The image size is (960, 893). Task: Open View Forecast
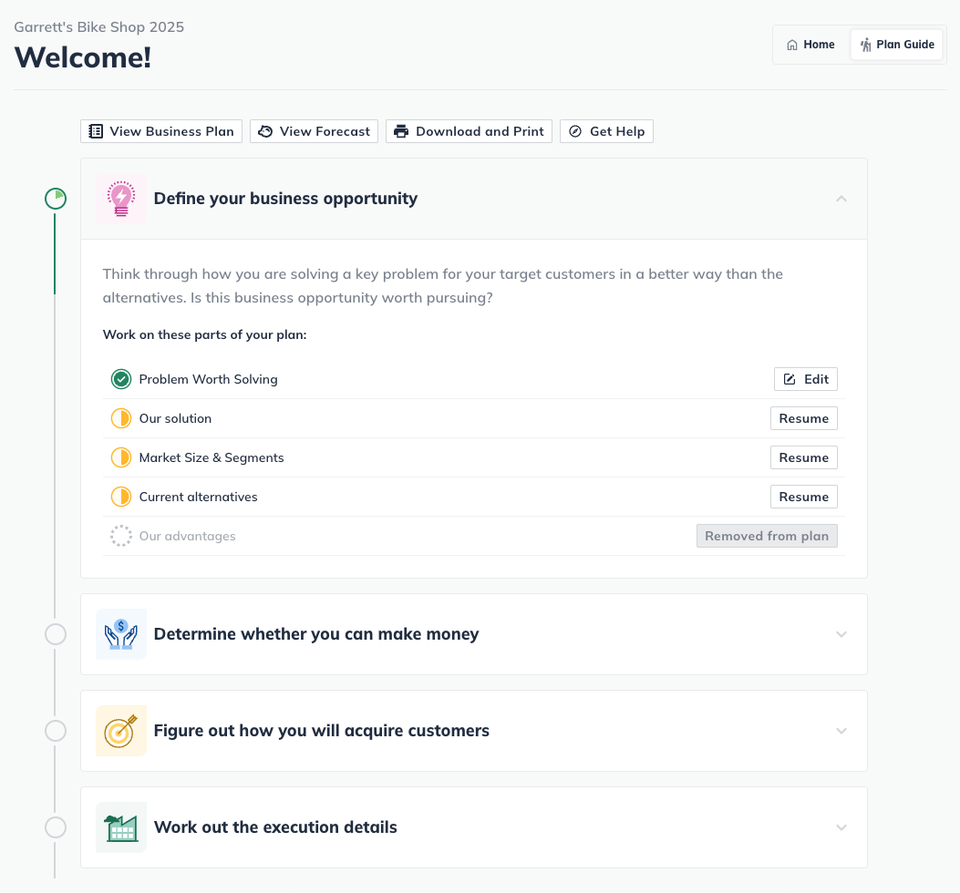pos(314,132)
